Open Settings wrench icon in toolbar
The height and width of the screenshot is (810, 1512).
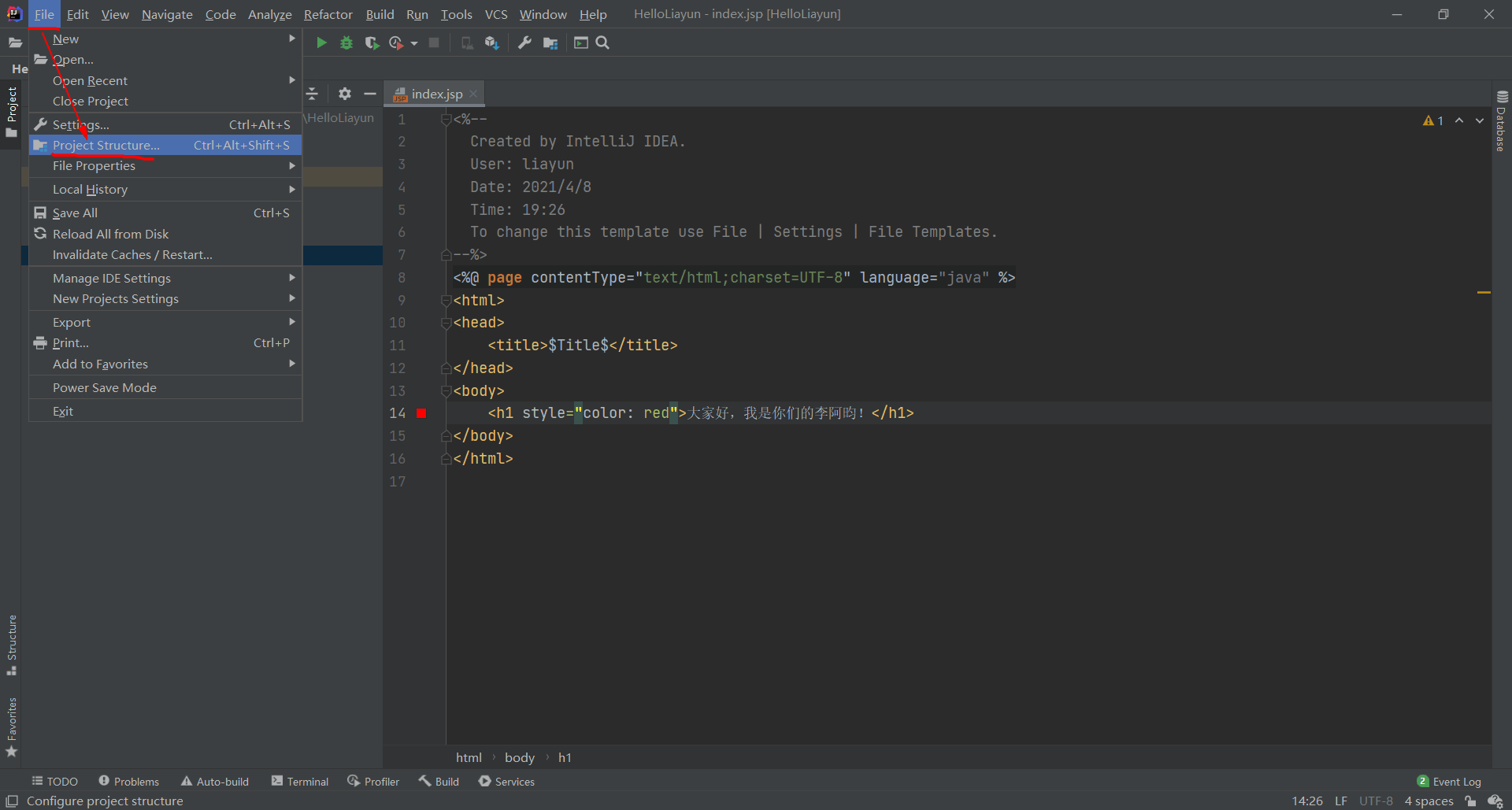coord(524,43)
